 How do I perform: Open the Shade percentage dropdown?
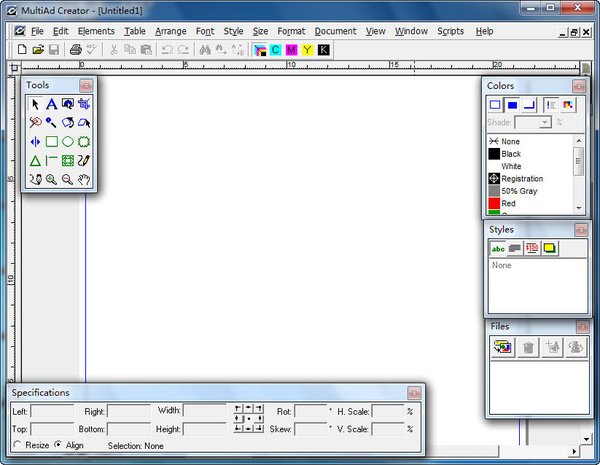545,122
